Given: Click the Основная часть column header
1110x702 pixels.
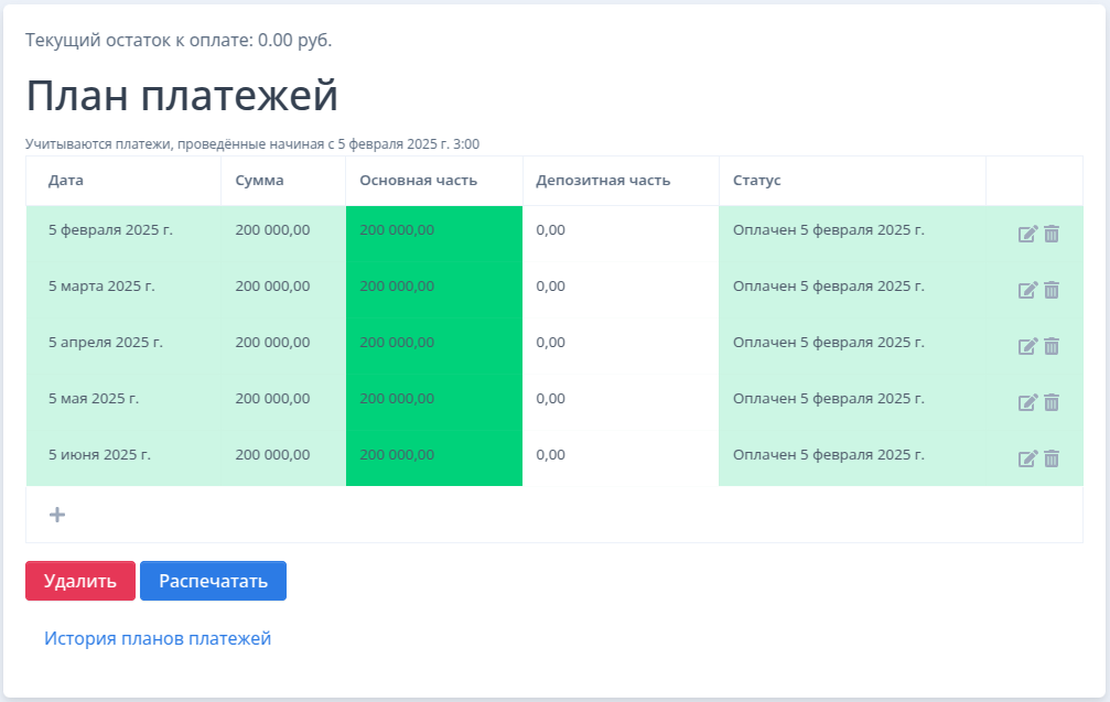Looking at the screenshot, I should [418, 181].
